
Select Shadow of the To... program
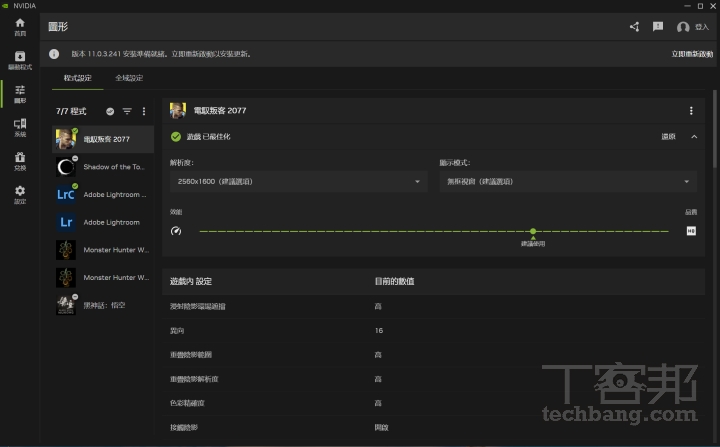103,167
